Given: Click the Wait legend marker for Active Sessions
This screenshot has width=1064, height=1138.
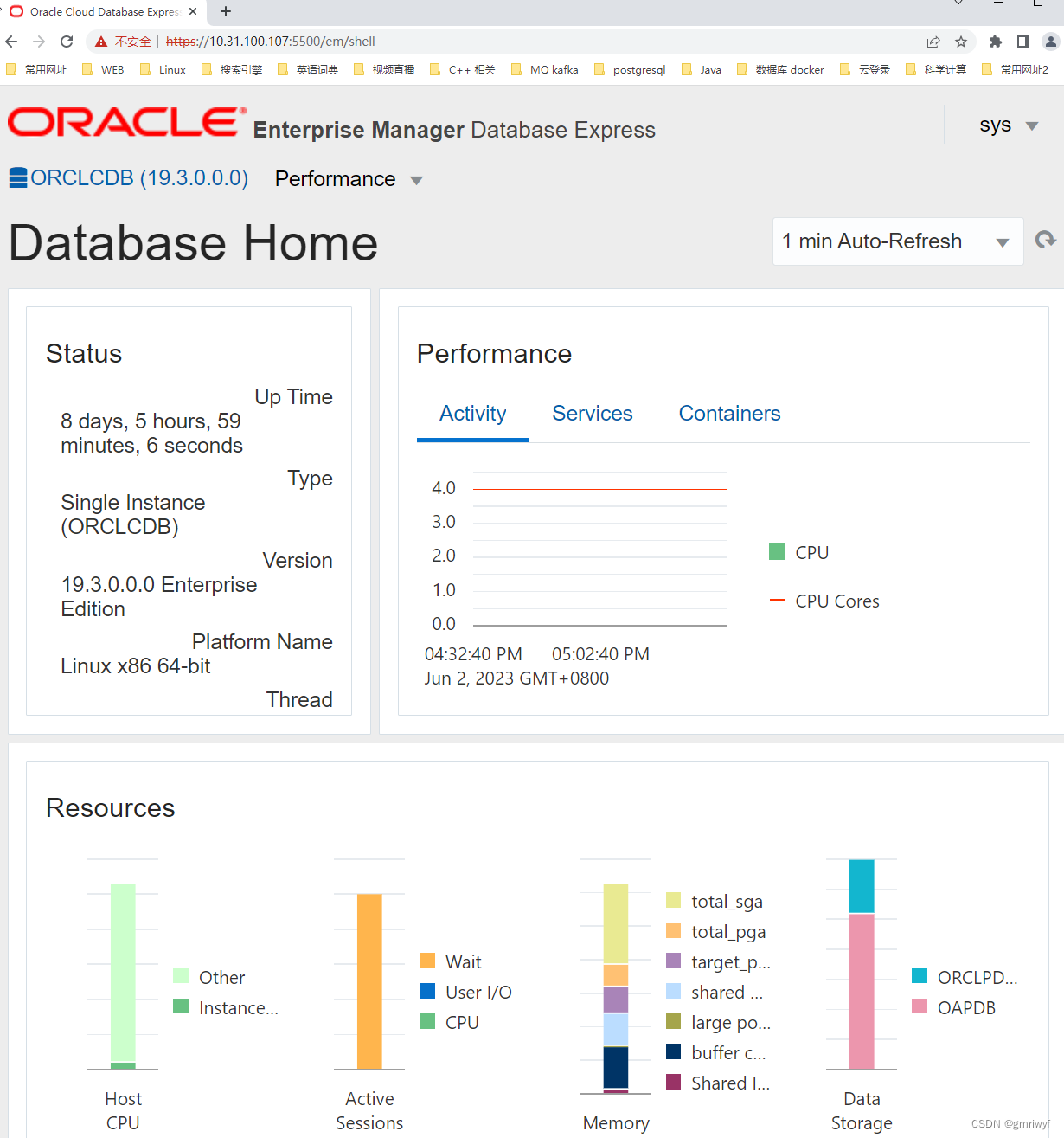Looking at the screenshot, I should point(427,961).
